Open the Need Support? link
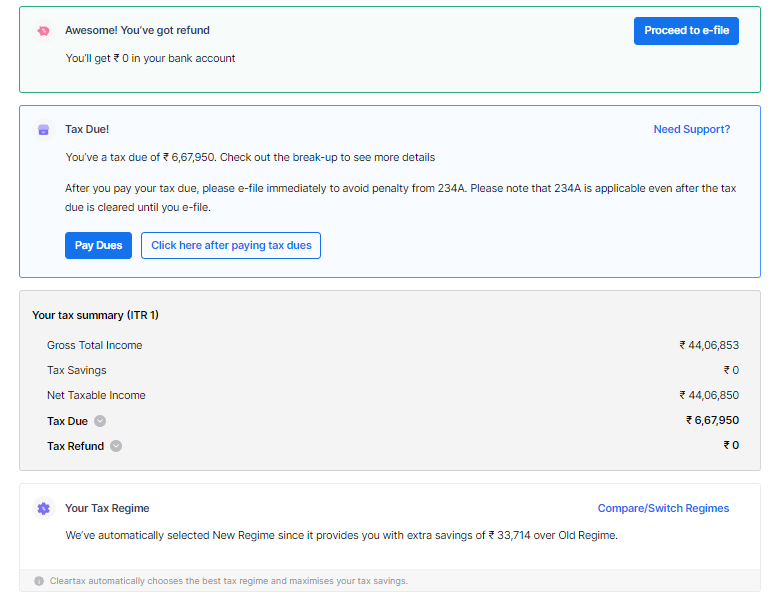Viewport: 781px width, 606px height. click(x=691, y=129)
